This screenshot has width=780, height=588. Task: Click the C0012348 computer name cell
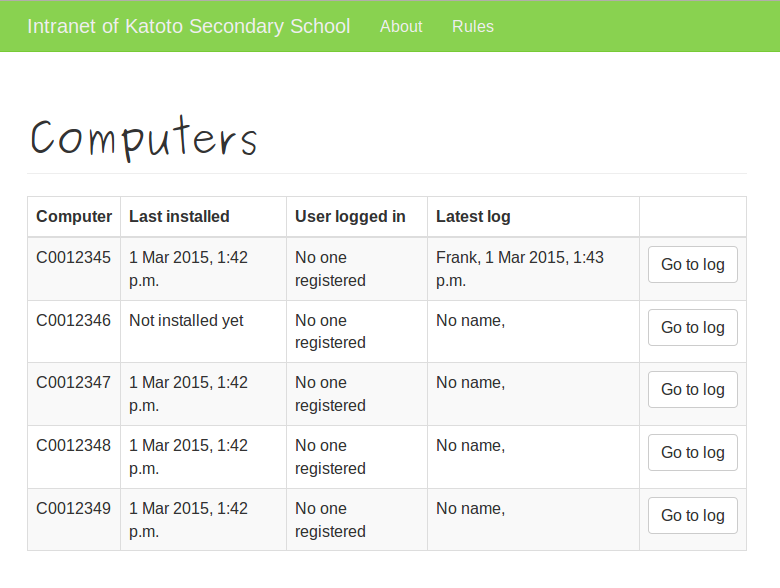[74, 445]
